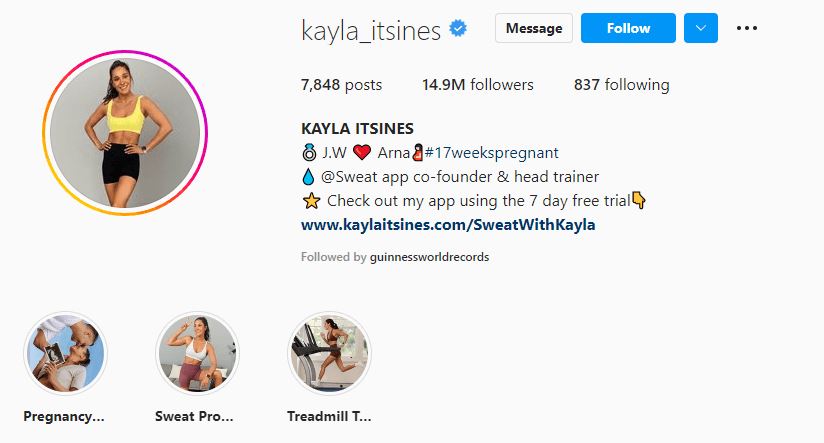Expand the suggested accounts dropdown arrow

pos(701,28)
